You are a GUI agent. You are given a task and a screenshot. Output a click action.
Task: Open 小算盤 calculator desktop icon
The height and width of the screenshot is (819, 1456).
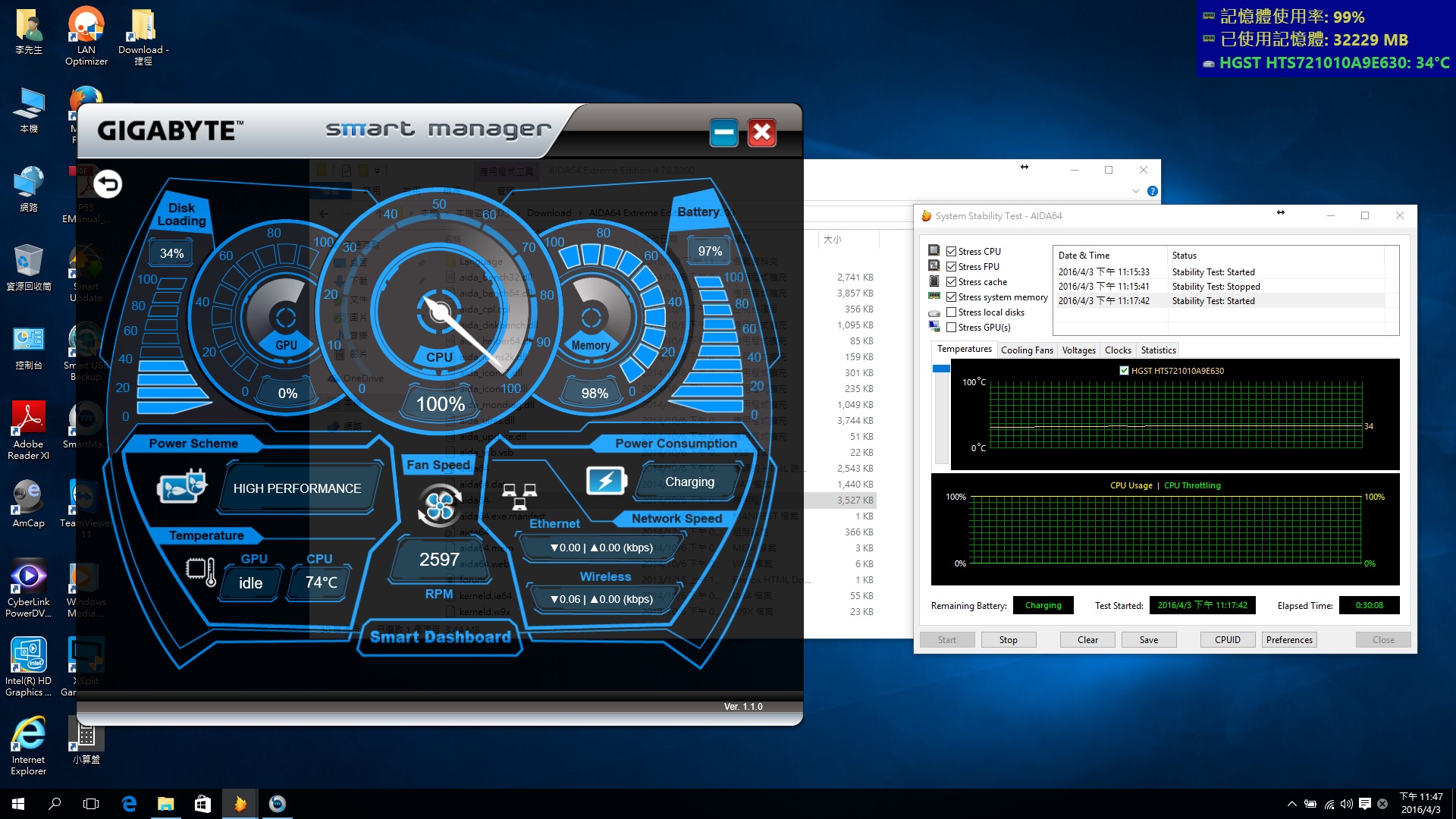tap(86, 741)
